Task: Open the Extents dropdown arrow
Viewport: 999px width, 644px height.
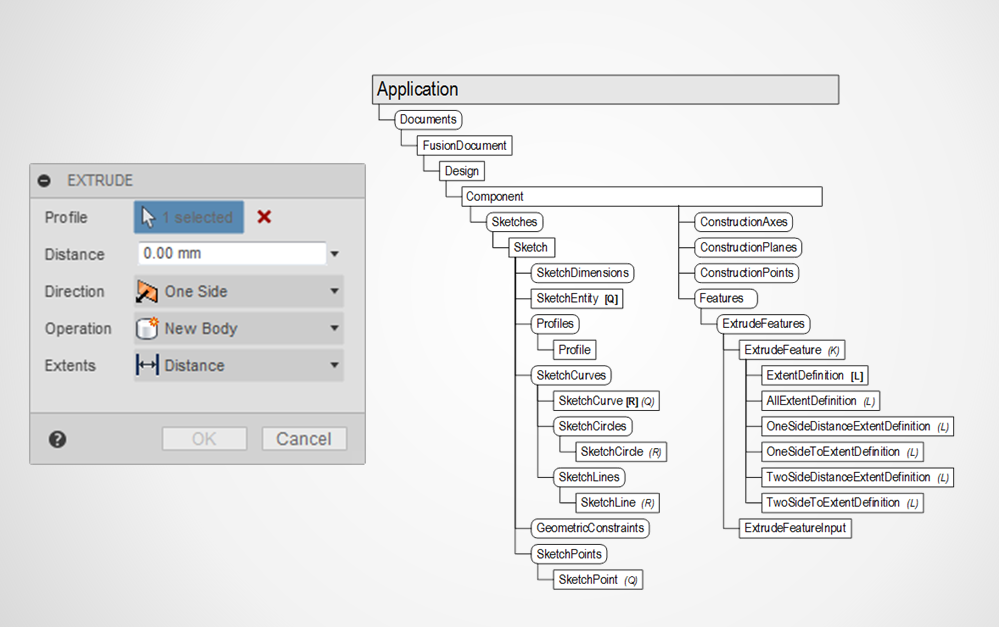Action: [334, 366]
